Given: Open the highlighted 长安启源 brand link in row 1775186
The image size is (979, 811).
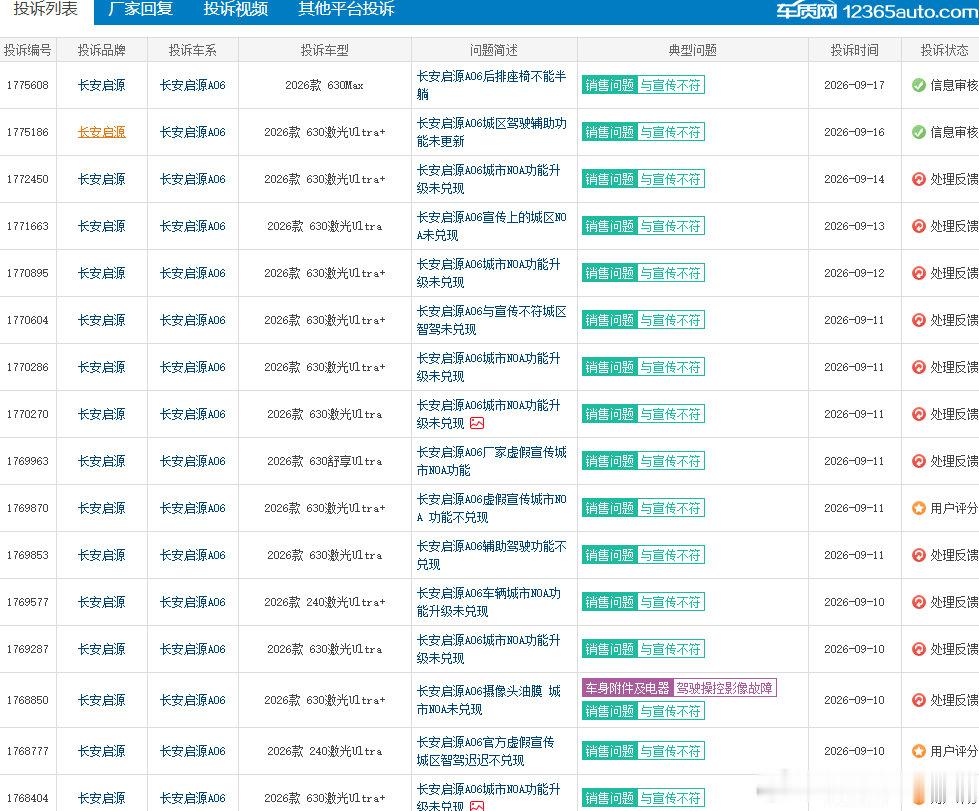Looking at the screenshot, I should (x=102, y=132).
